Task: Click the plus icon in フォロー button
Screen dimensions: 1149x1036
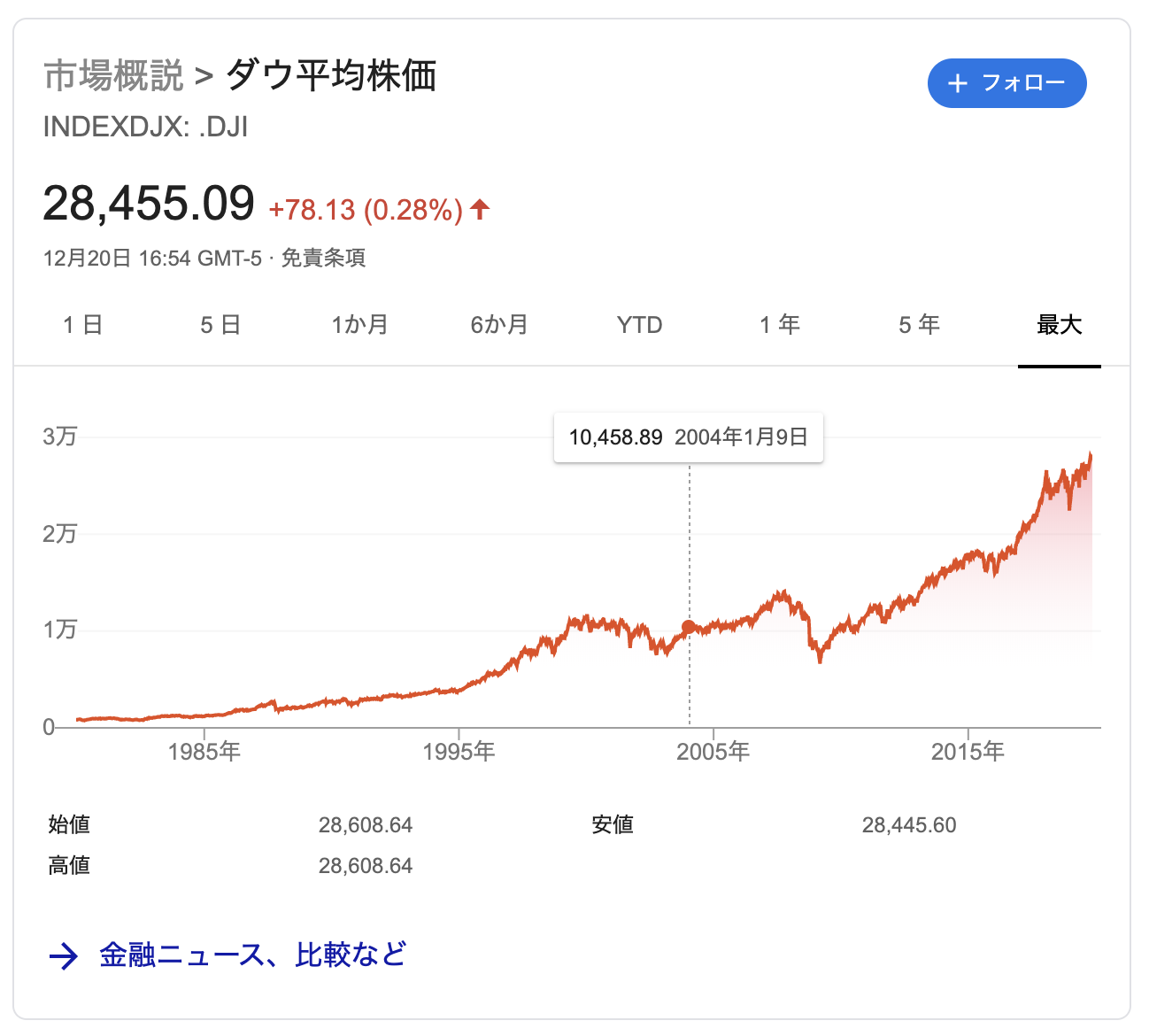Action: [957, 83]
